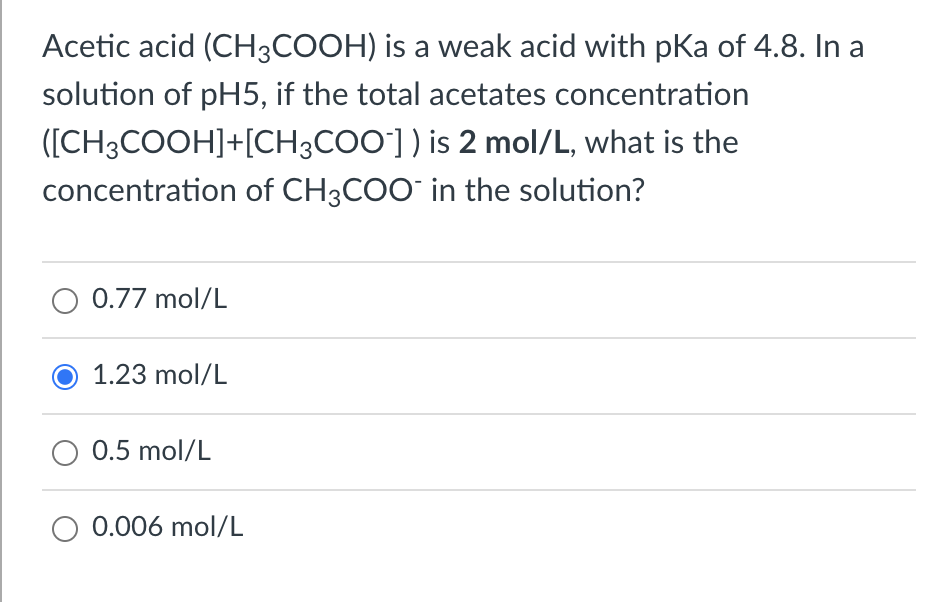Click the answer label text 1.23 mol/L
The width and height of the screenshot is (952, 602).
[x=159, y=376]
